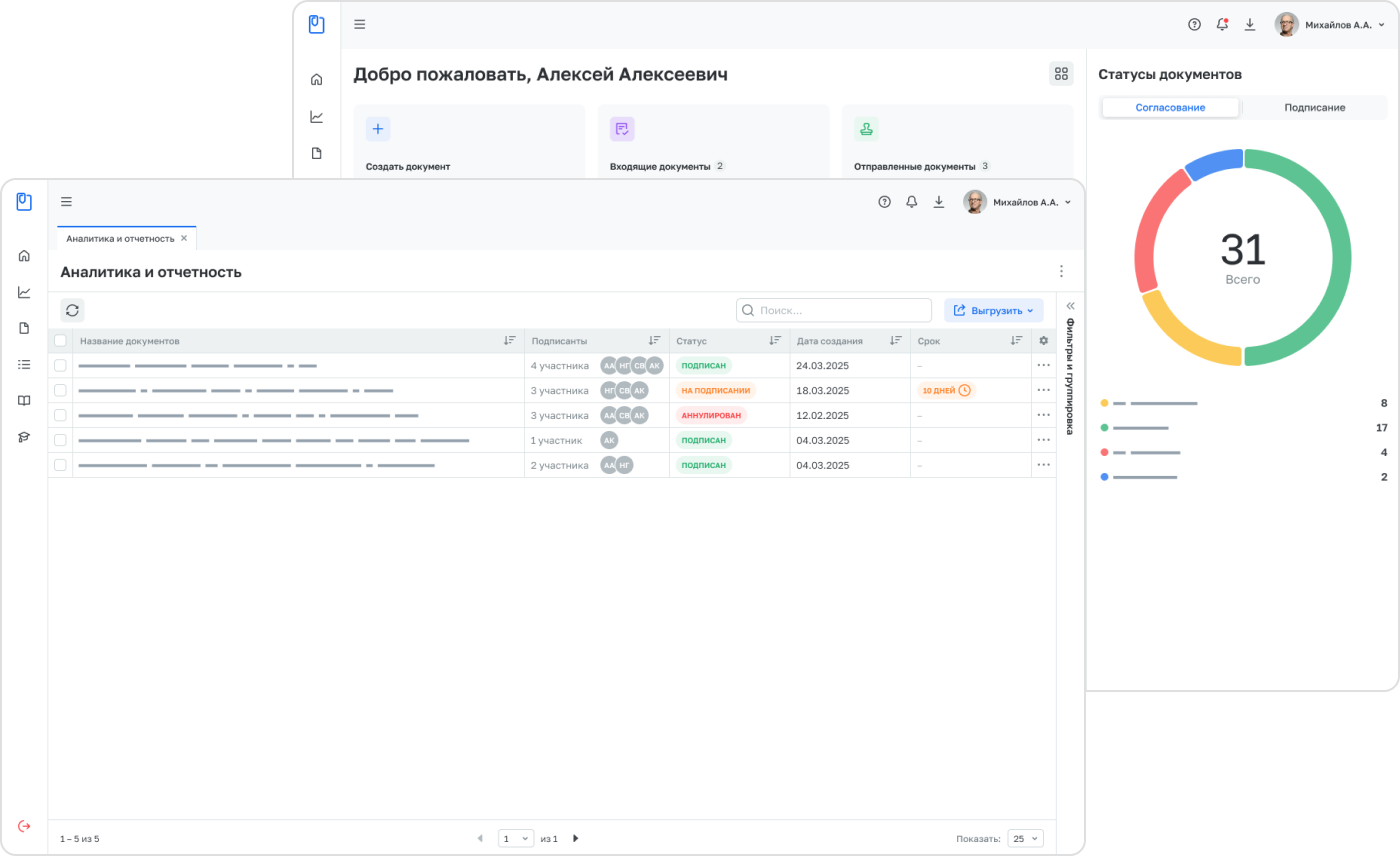Open the book icon in the front sidebar
This screenshot has height=856, width=1400.
pyautogui.click(x=24, y=400)
